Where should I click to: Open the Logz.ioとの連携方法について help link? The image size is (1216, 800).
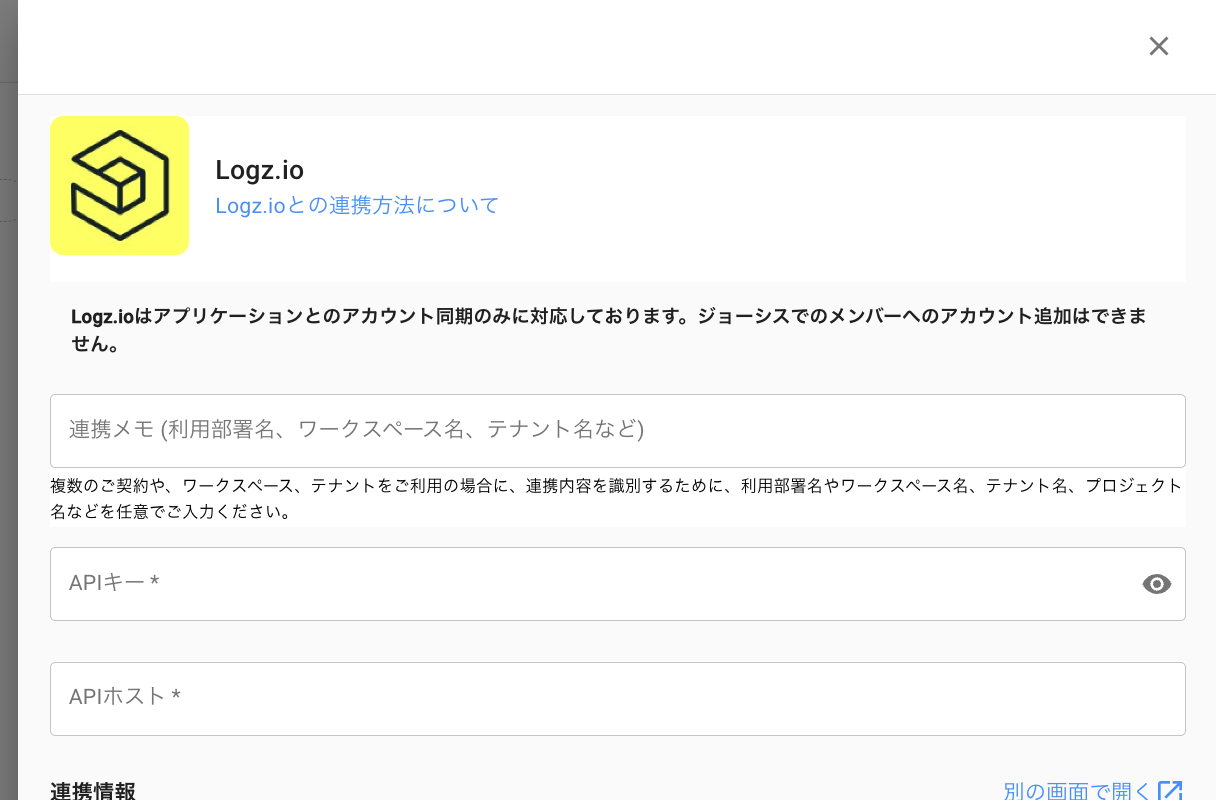tap(357, 206)
